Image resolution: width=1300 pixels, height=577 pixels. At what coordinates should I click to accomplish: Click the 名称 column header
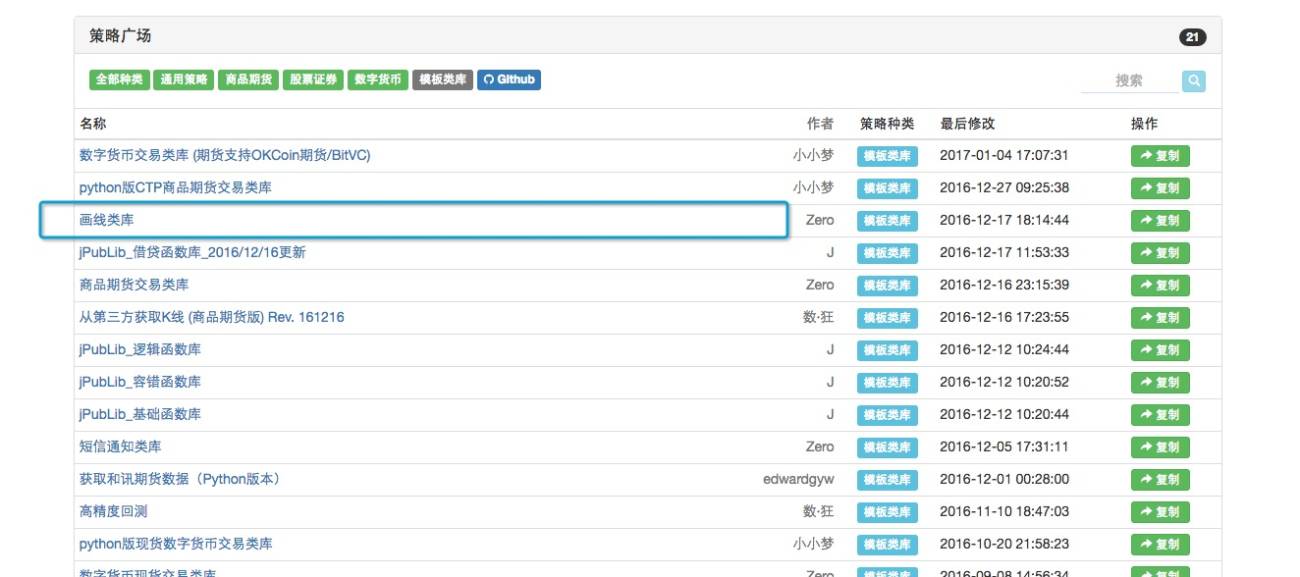[x=93, y=124]
